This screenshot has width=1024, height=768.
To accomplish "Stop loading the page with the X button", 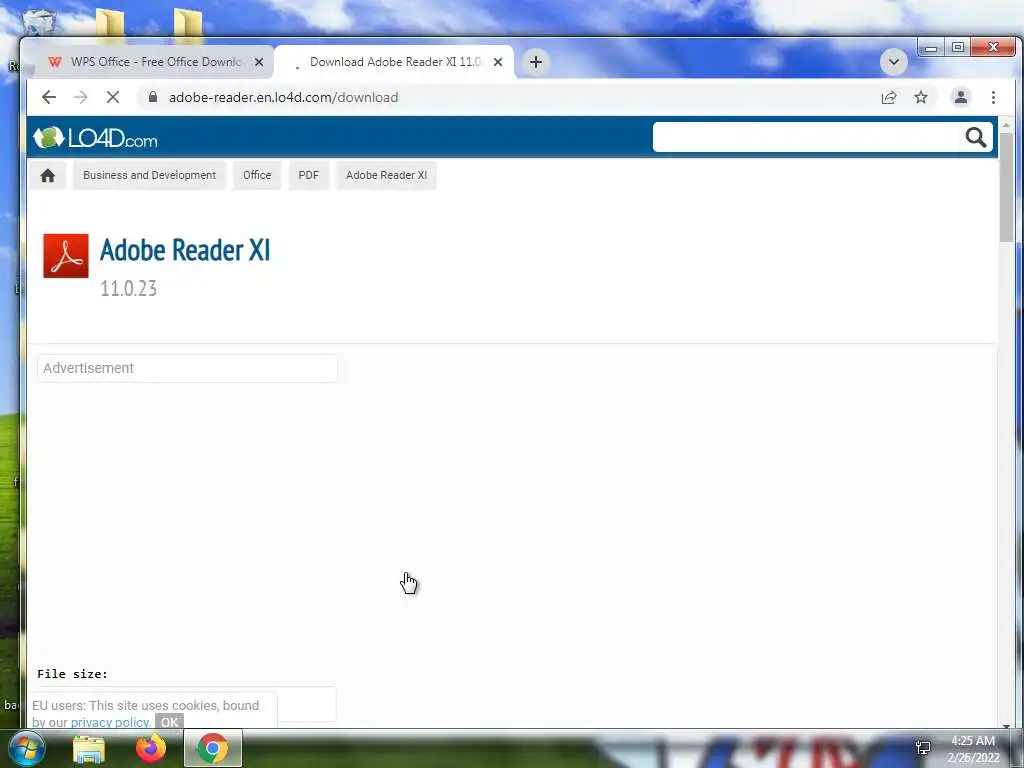I will coord(113,97).
